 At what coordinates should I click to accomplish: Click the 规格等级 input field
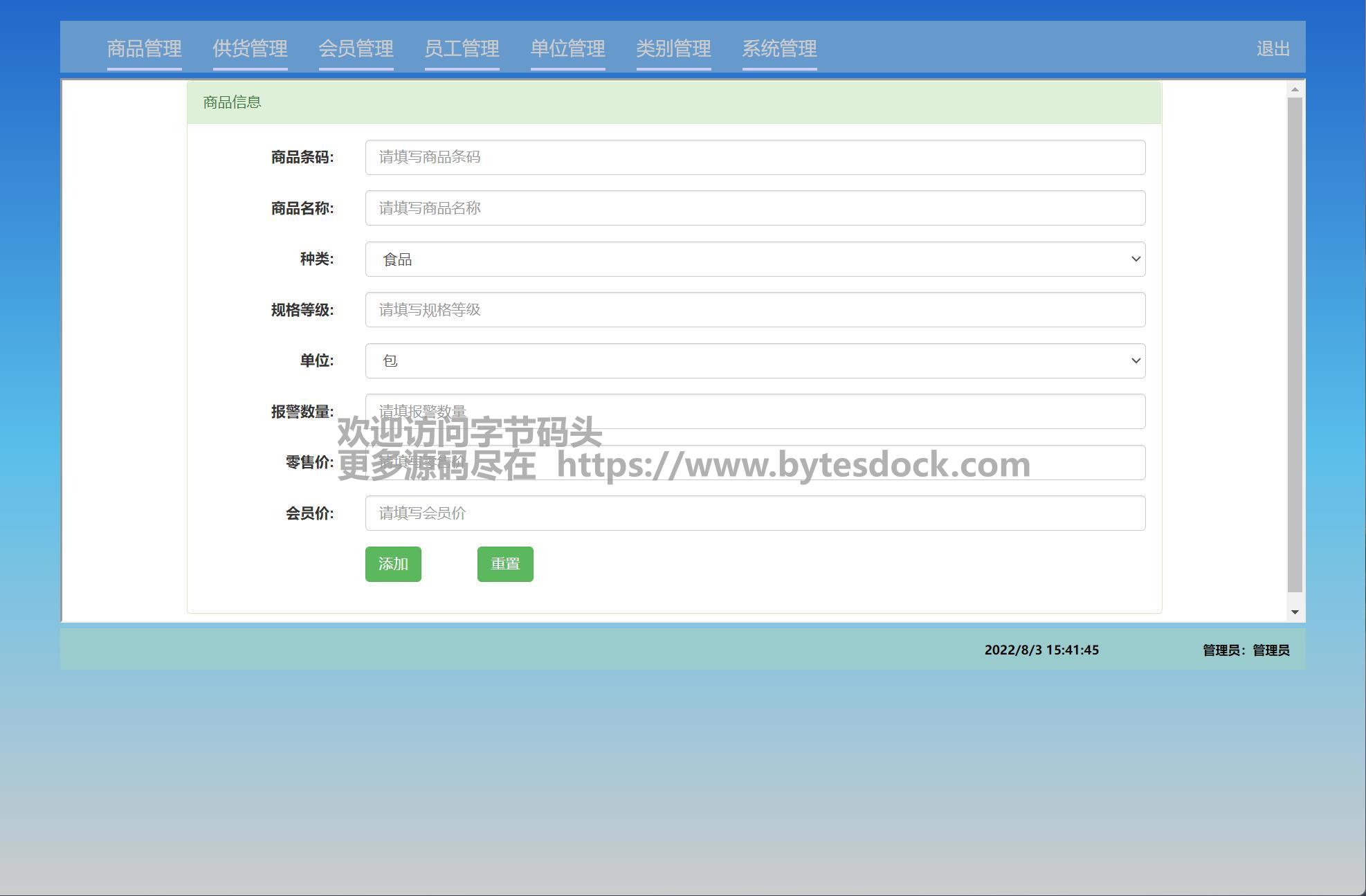[x=754, y=310]
